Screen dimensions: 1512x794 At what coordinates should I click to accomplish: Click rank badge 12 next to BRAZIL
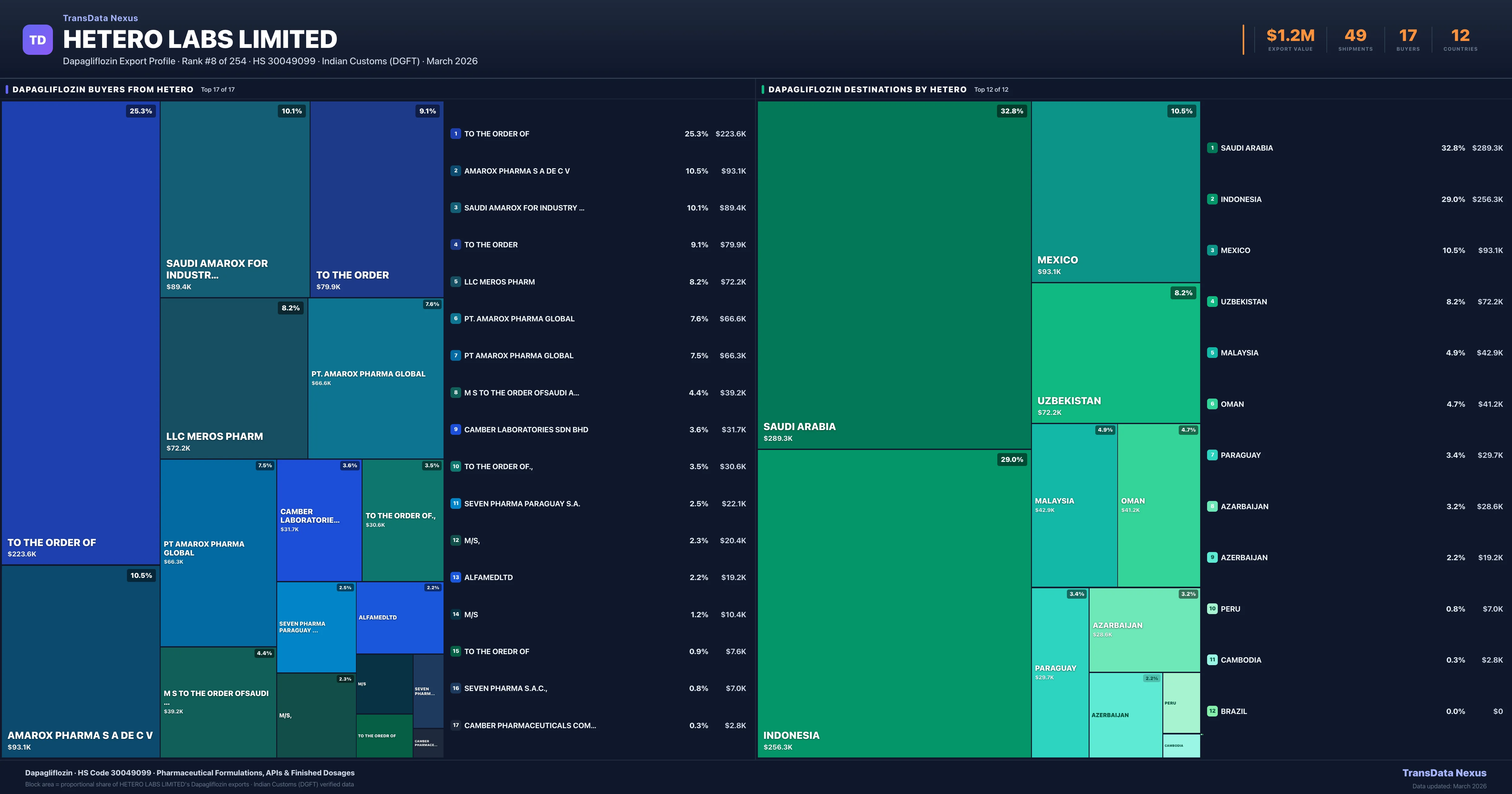pos(1212,711)
